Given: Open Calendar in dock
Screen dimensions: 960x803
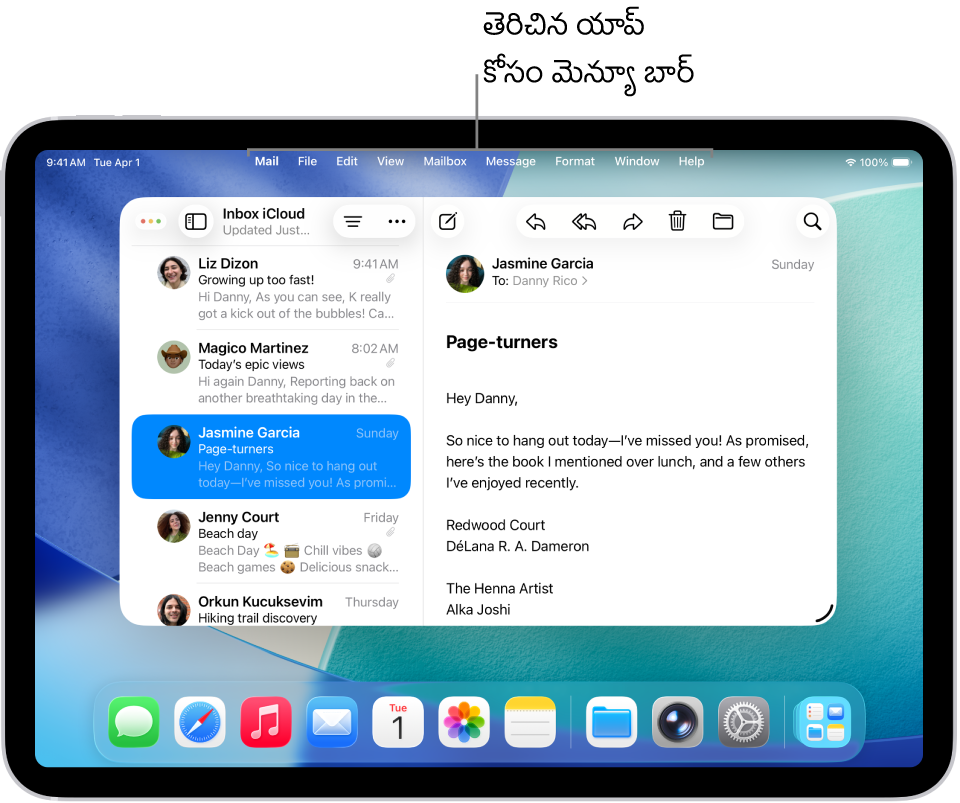Looking at the screenshot, I should coord(398,722).
